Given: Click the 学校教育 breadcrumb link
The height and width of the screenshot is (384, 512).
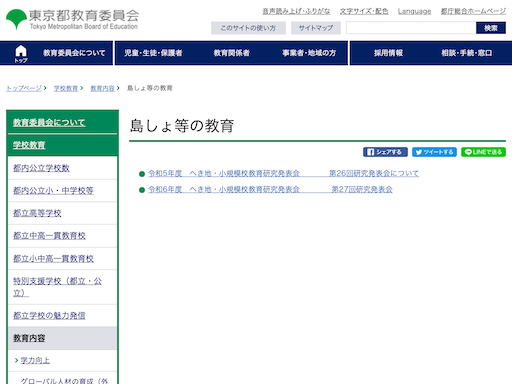Looking at the screenshot, I should (66, 88).
